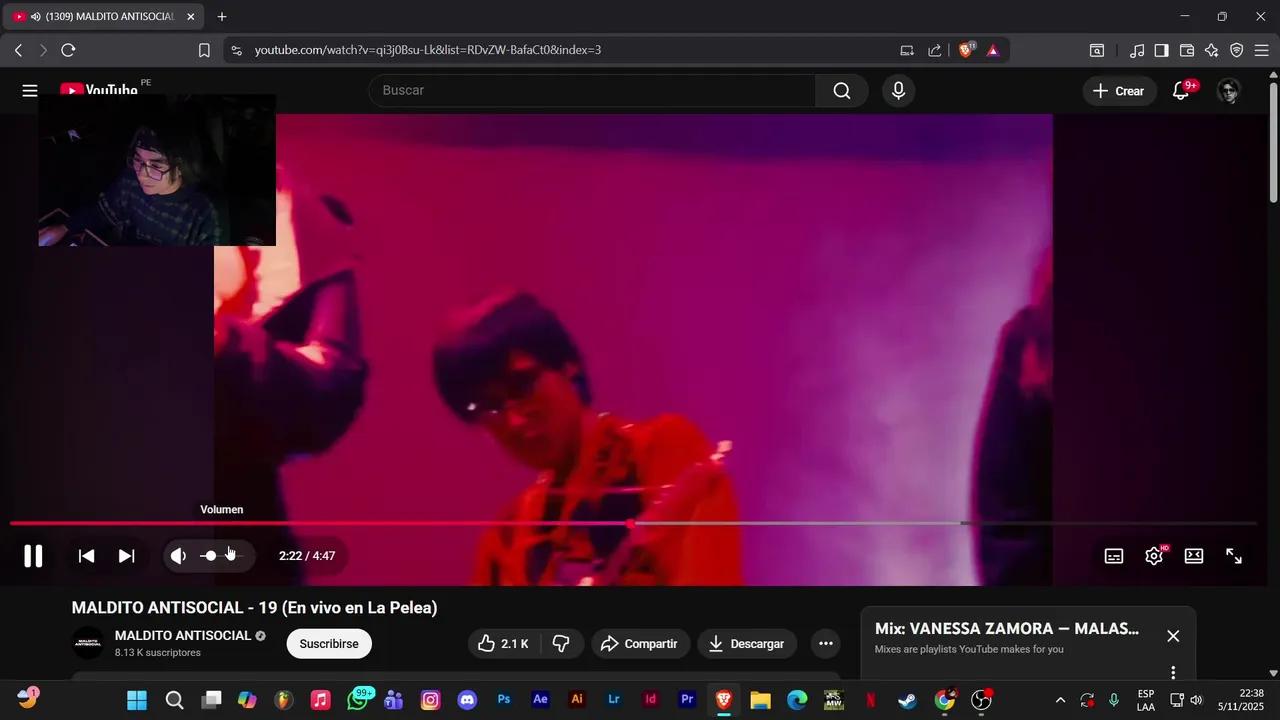Viewport: 1280px width, 720px height.
Task: Share video via Compartir button
Action: coord(640,644)
